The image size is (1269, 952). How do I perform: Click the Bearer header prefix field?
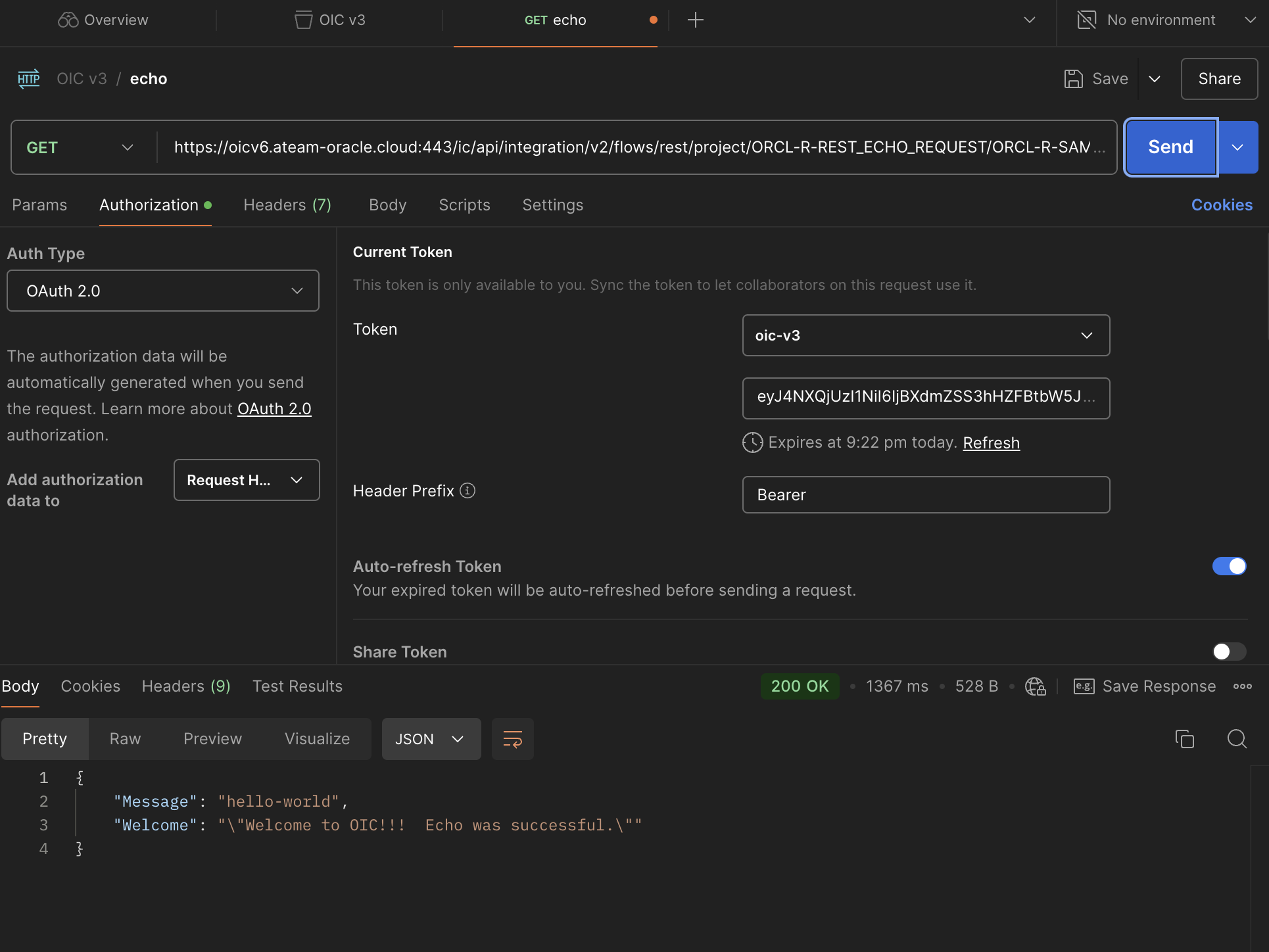[925, 495]
